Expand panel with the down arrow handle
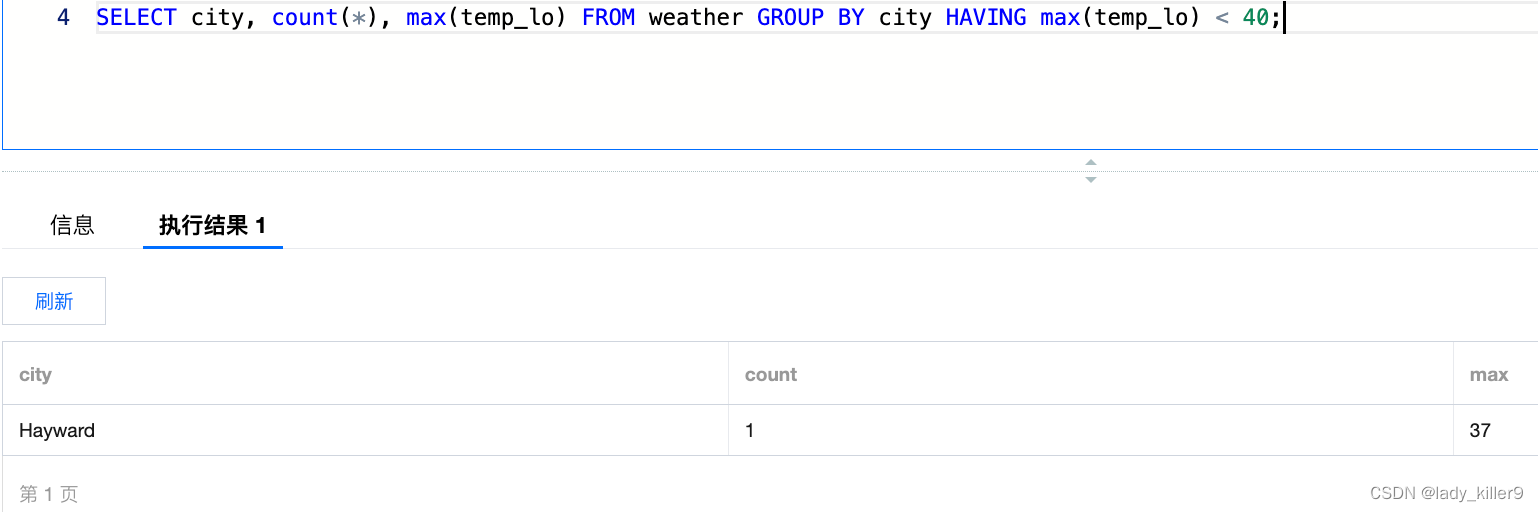Screen dimensions: 1538x512 (1091, 179)
